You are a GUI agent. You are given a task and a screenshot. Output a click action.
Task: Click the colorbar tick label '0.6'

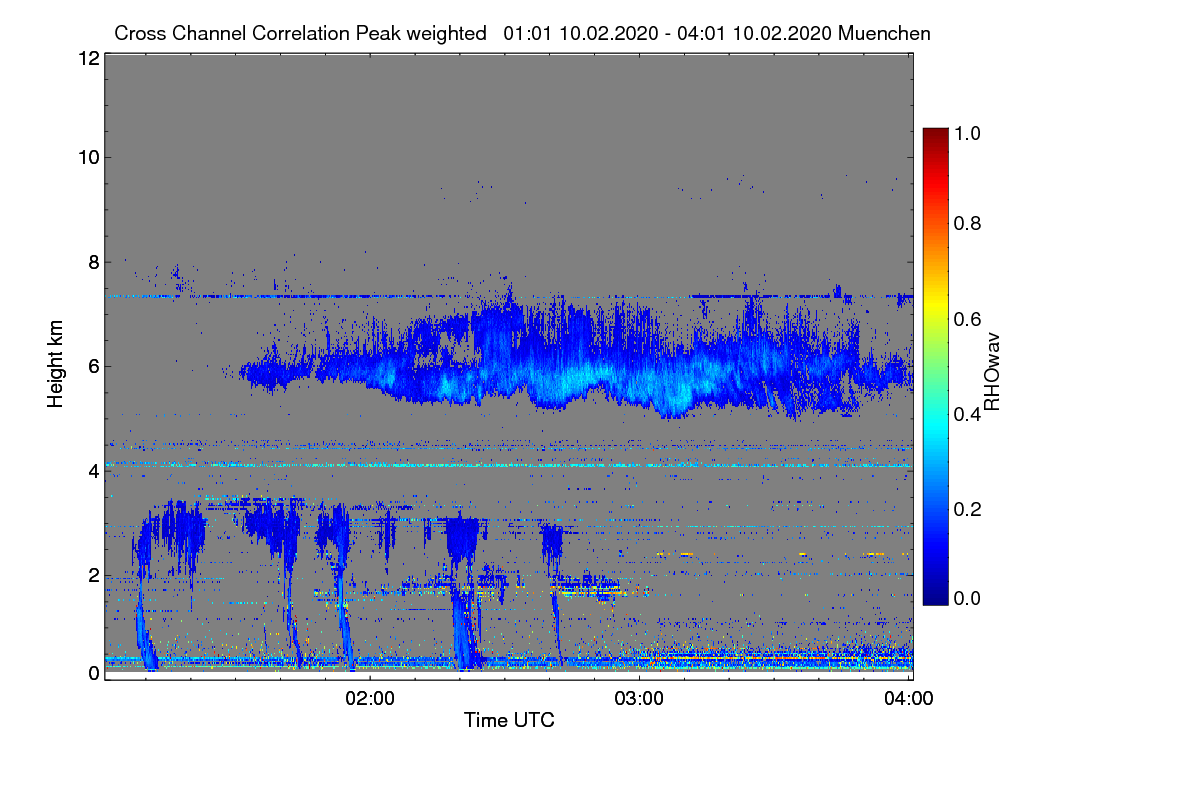(x=966, y=319)
